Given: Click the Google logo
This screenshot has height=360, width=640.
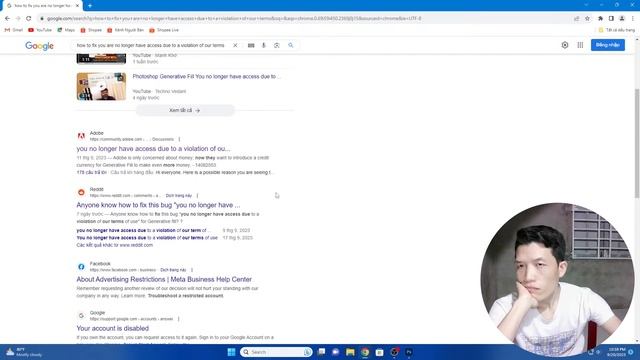Looking at the screenshot, I should coord(39,46).
